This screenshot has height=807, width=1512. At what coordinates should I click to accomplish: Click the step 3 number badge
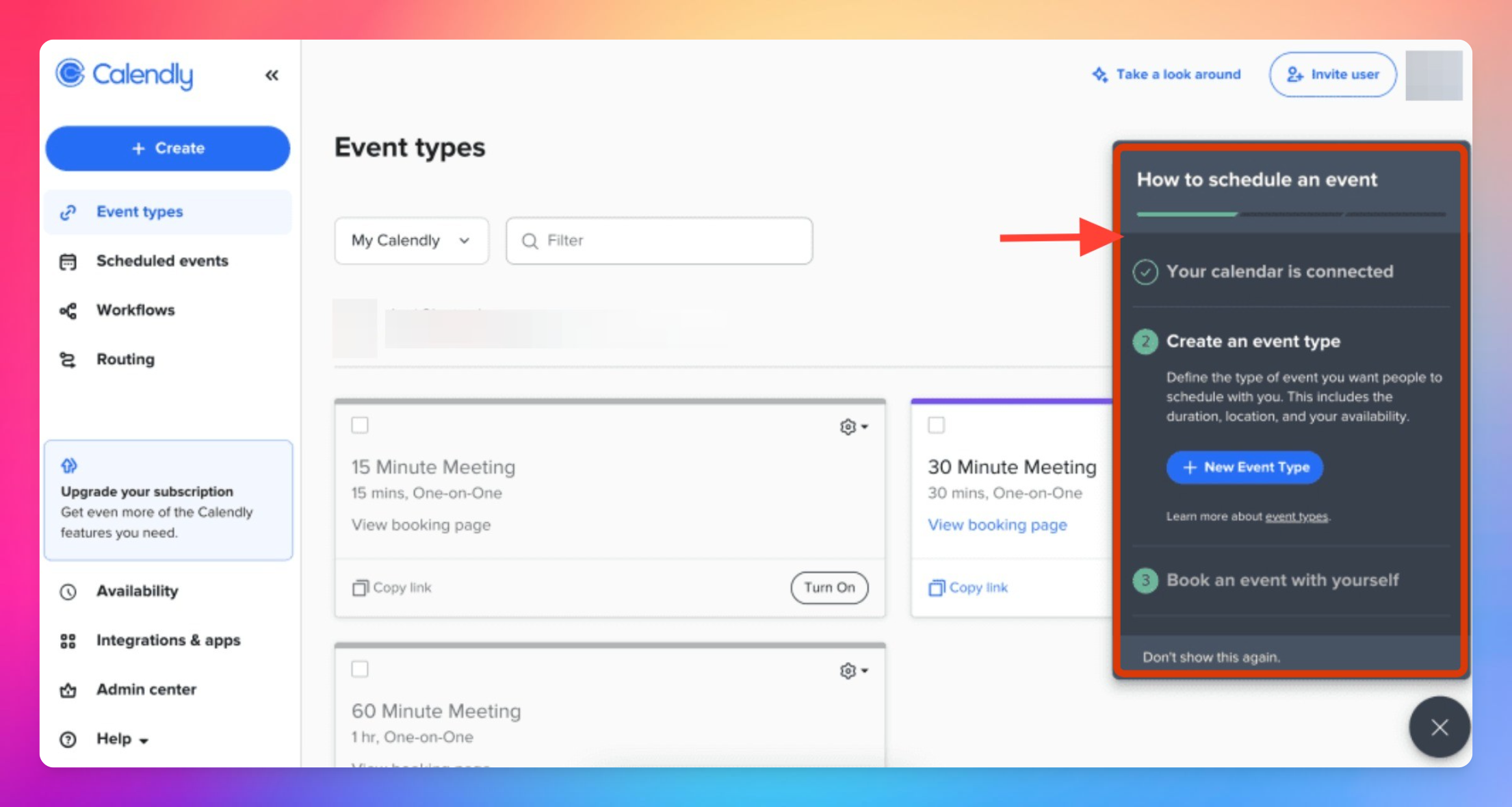pyautogui.click(x=1145, y=580)
